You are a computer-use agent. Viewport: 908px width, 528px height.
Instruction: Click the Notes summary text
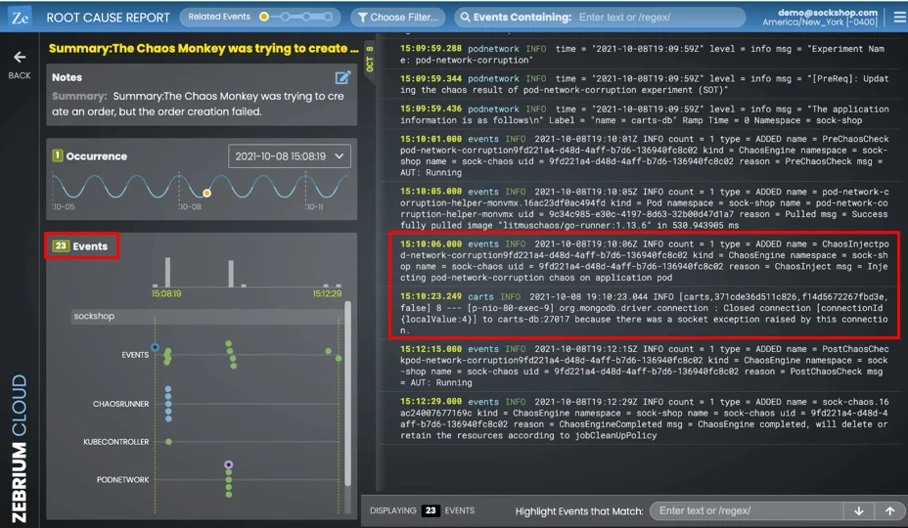(x=198, y=104)
